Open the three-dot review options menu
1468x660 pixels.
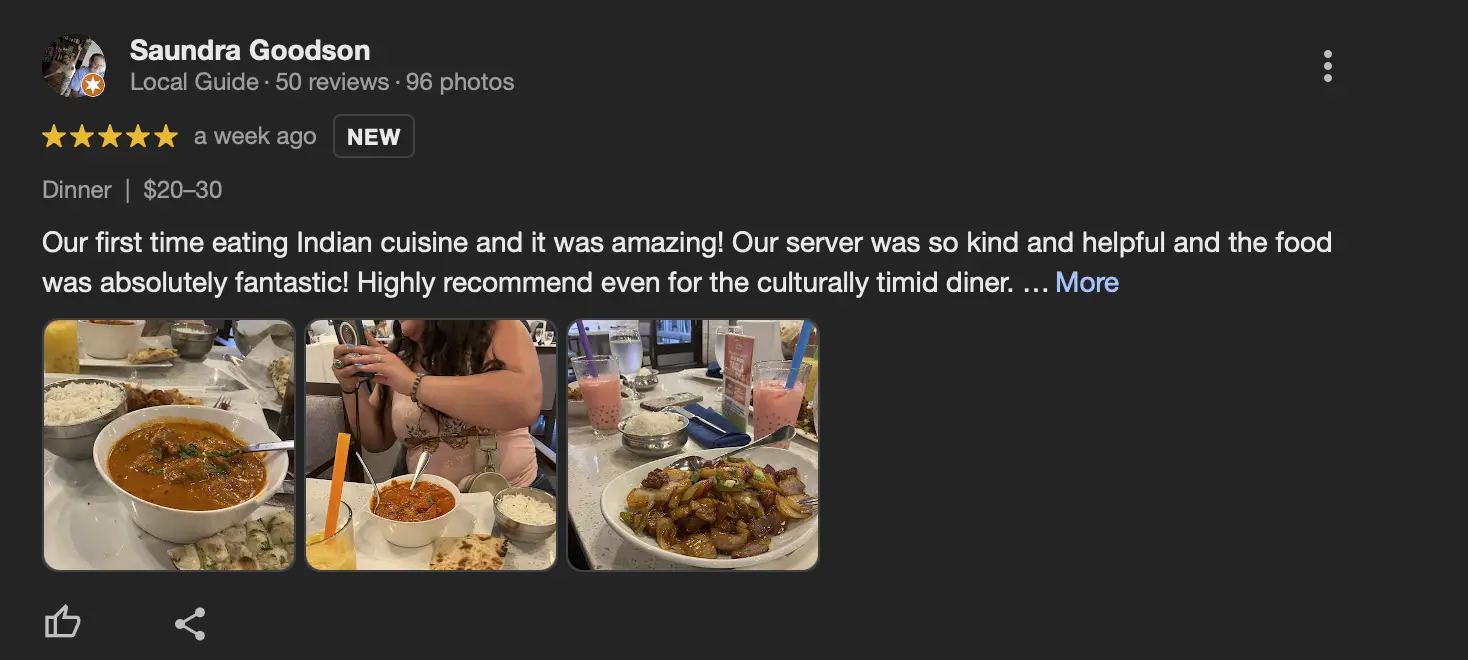pos(1327,66)
